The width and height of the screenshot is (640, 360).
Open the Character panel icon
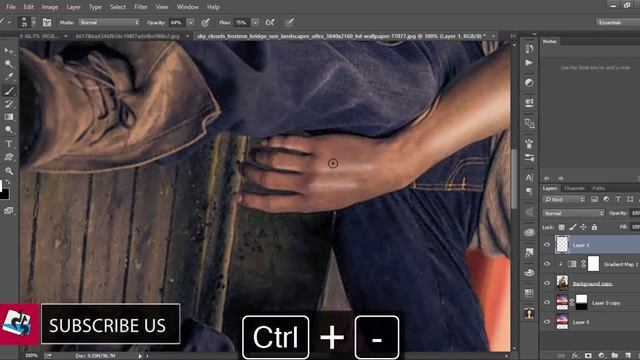(x=529, y=178)
